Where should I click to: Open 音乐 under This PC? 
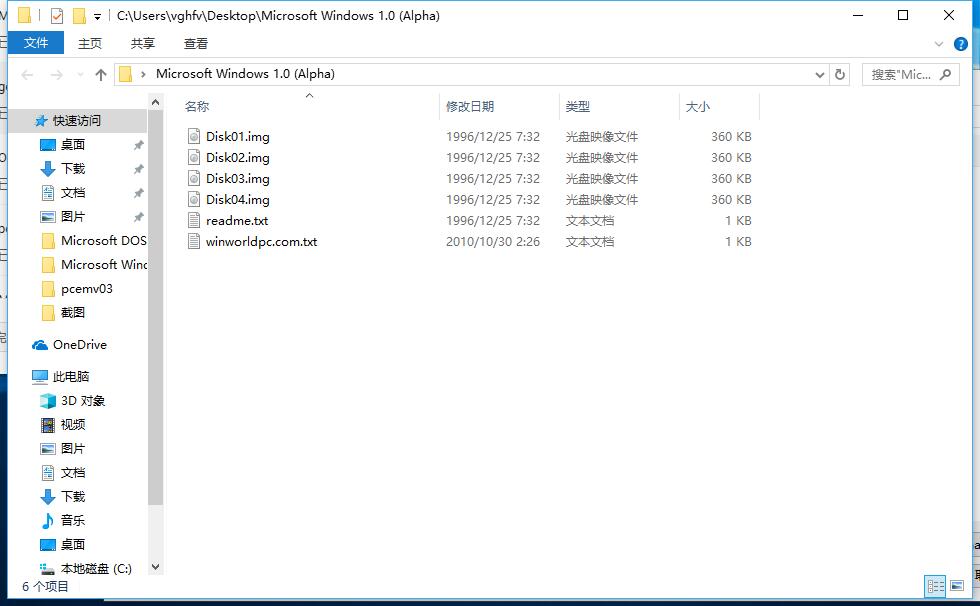coord(73,520)
